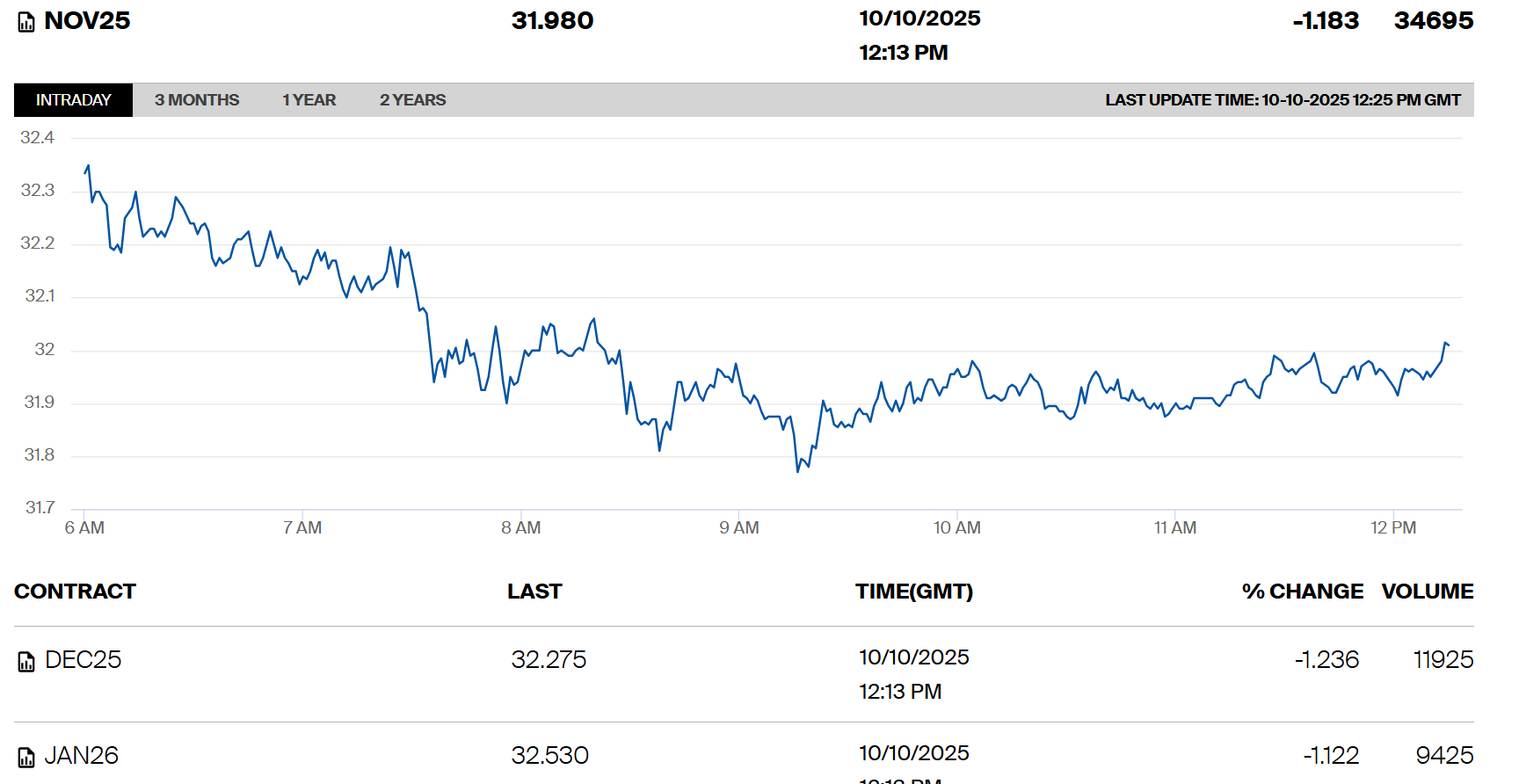The width and height of the screenshot is (1519, 784).
Task: Click the 12 PM label on chart axis
Action: tap(1393, 528)
